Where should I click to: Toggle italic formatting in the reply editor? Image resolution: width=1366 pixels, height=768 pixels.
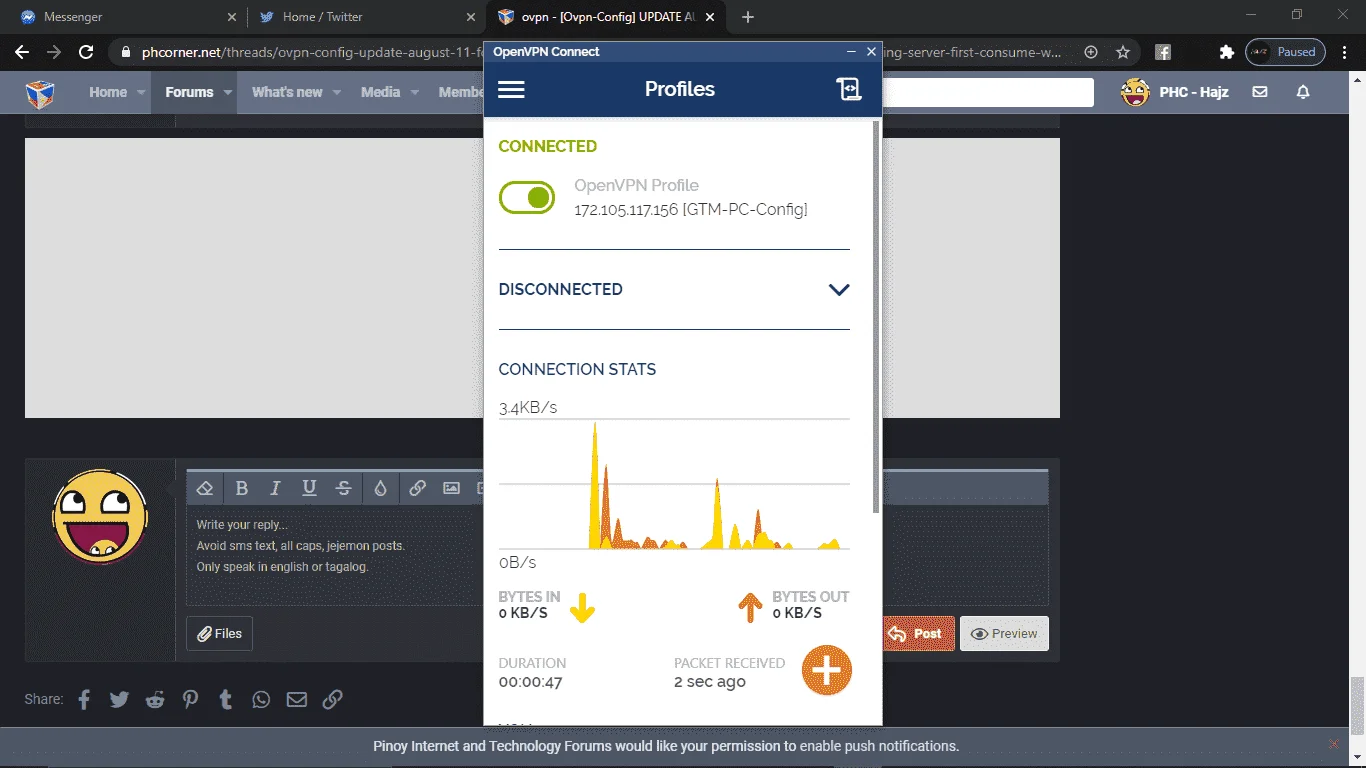275,488
